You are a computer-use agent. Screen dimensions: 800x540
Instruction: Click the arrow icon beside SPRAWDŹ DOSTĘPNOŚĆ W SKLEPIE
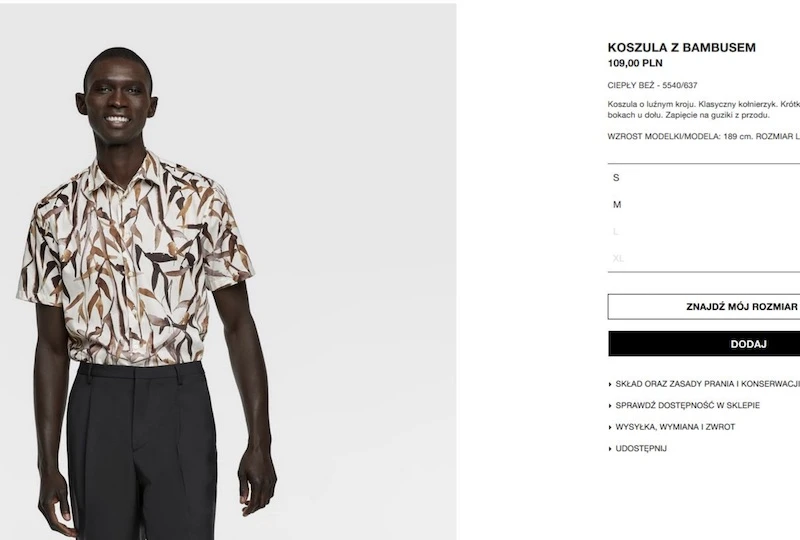pos(610,406)
